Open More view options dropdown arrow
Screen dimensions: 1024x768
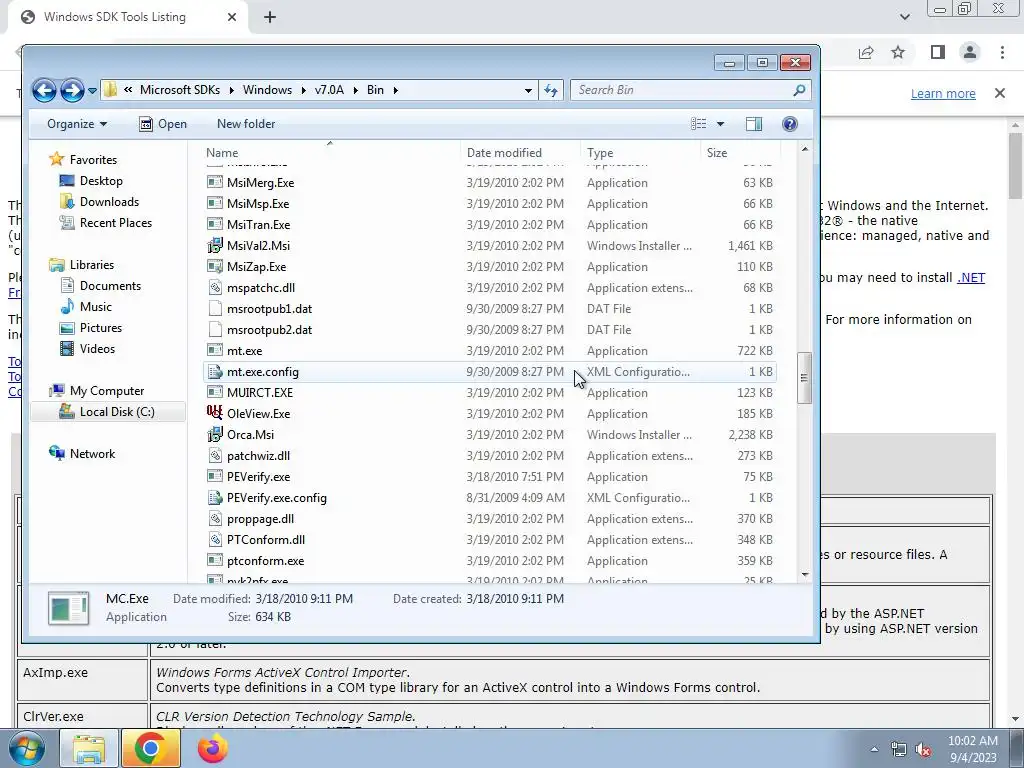(x=720, y=124)
